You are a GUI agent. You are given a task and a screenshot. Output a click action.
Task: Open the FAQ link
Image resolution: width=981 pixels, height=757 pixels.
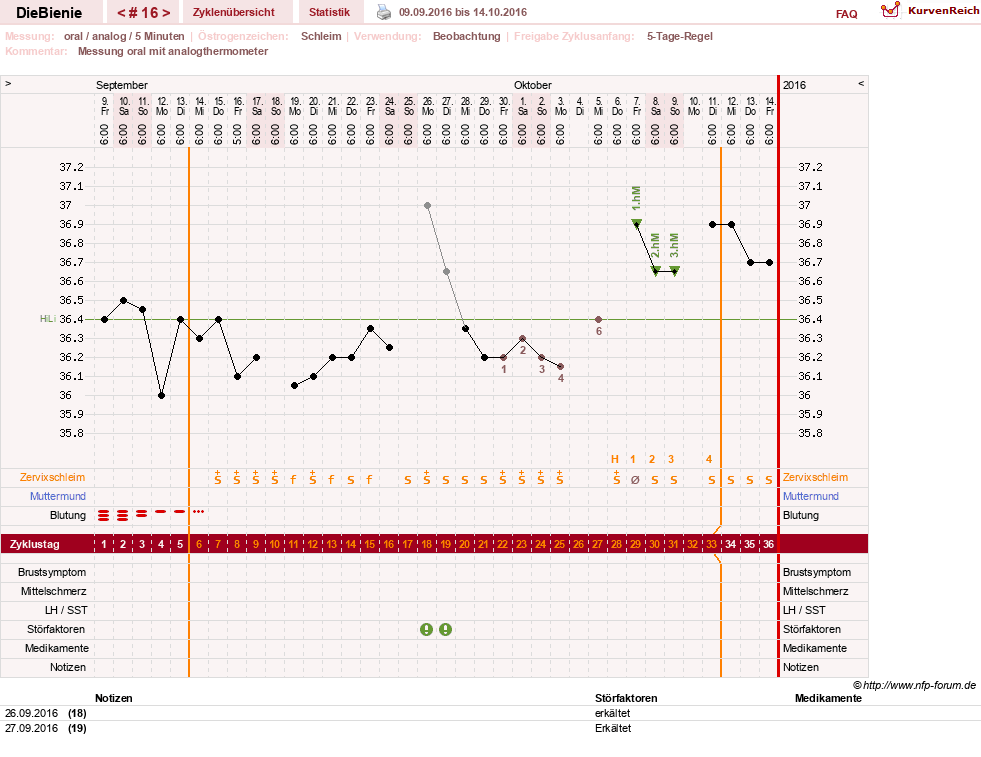click(846, 14)
